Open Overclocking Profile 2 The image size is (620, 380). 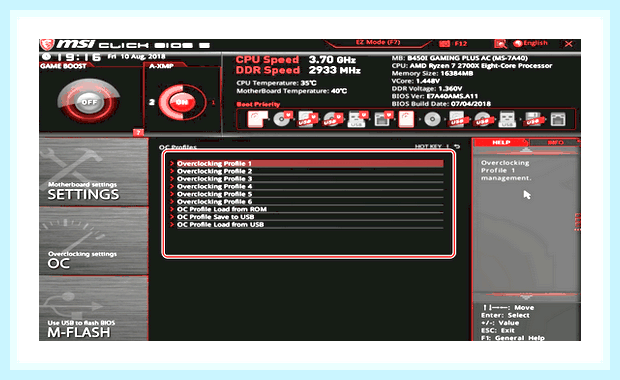306,171
